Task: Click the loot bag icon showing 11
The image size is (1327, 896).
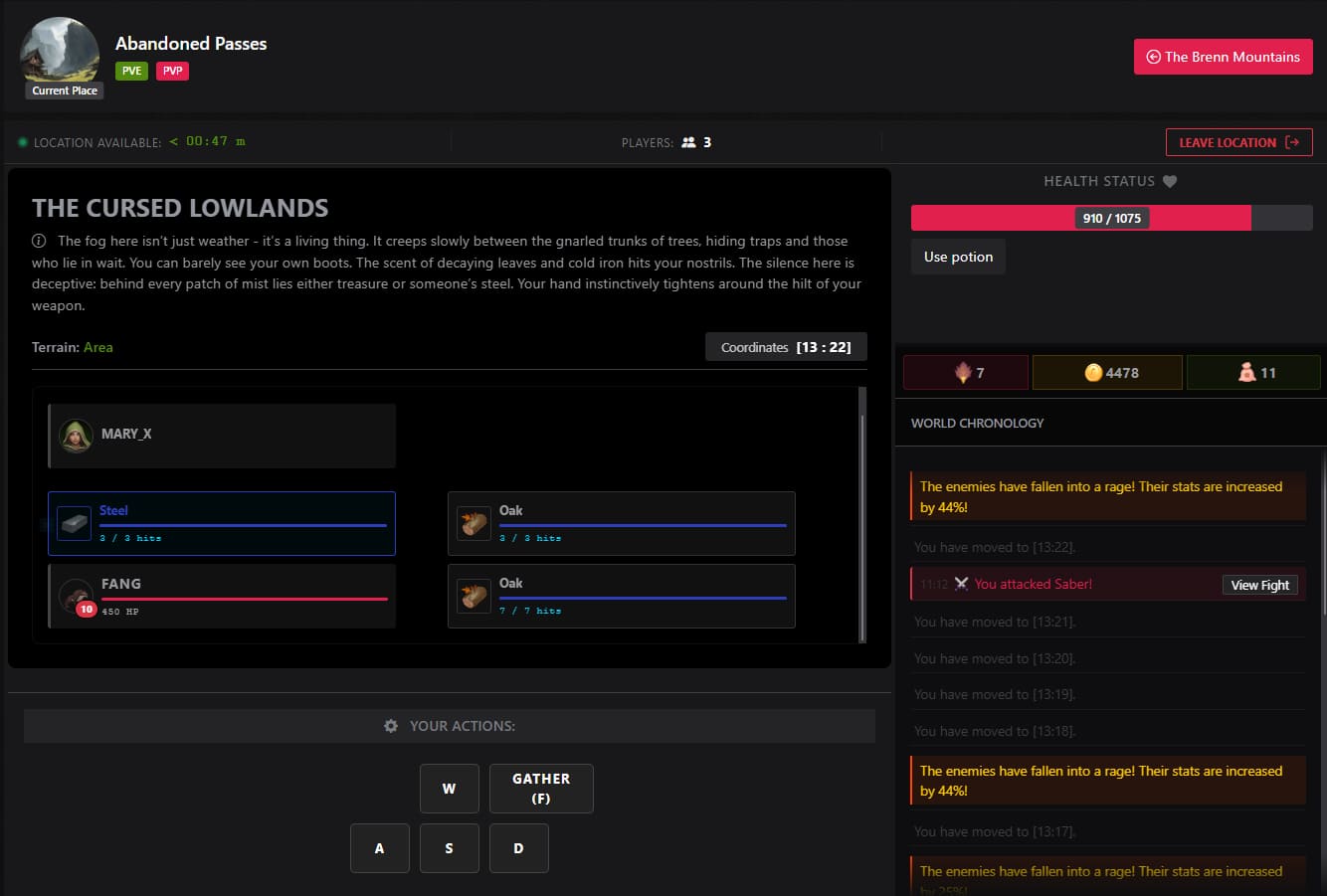Action: [1246, 373]
